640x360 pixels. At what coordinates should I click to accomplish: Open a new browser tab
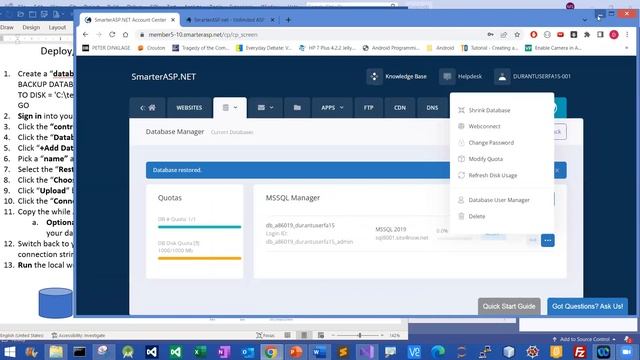pyautogui.click(x=288, y=20)
